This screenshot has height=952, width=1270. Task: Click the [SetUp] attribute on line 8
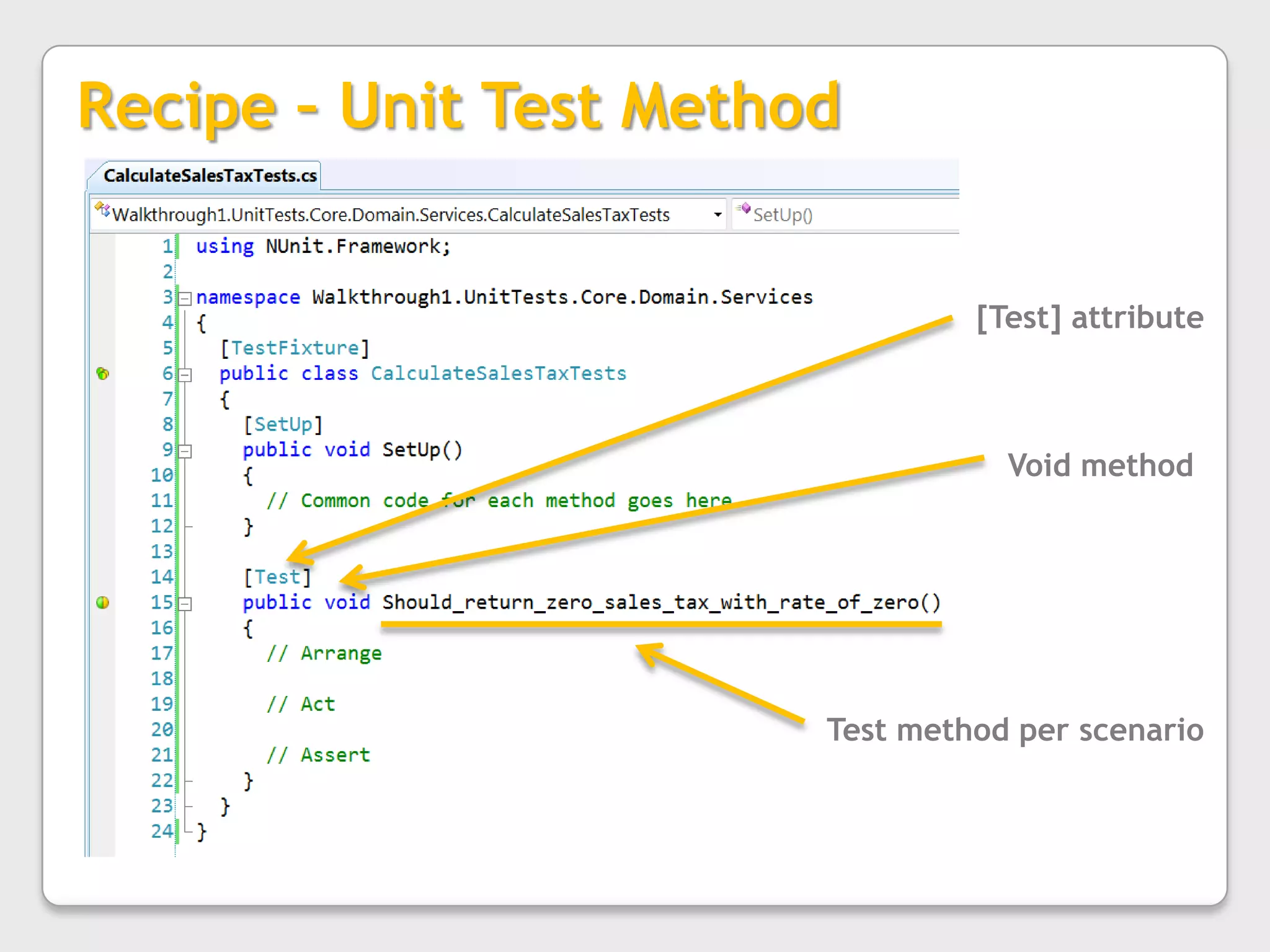coord(283,425)
